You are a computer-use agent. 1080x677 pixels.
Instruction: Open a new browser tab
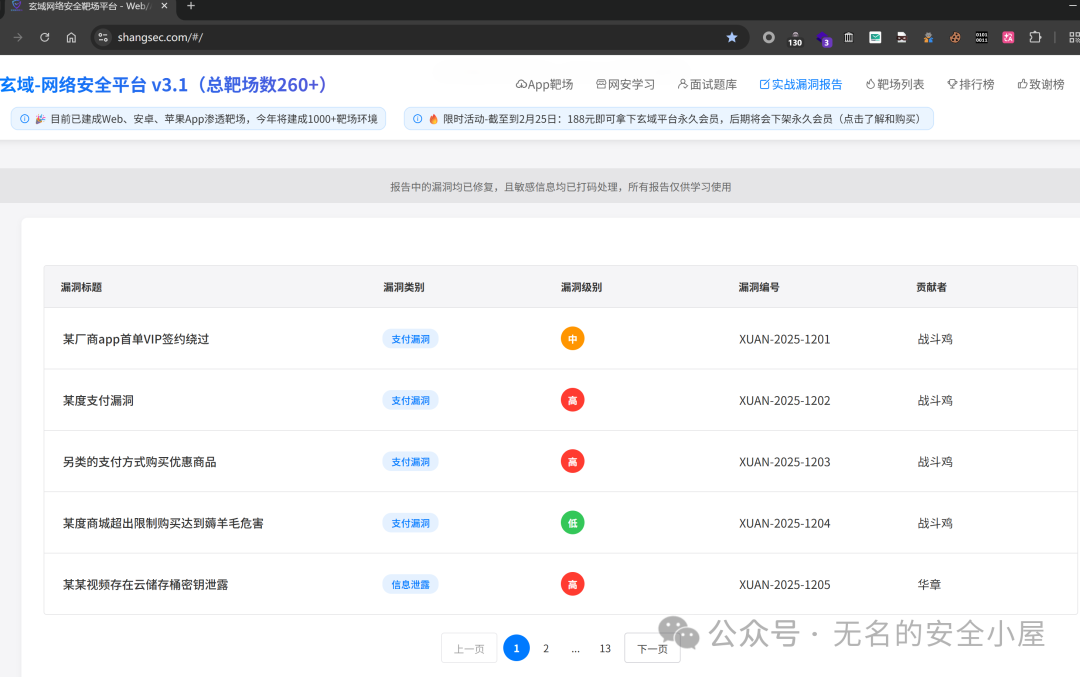(x=191, y=6)
